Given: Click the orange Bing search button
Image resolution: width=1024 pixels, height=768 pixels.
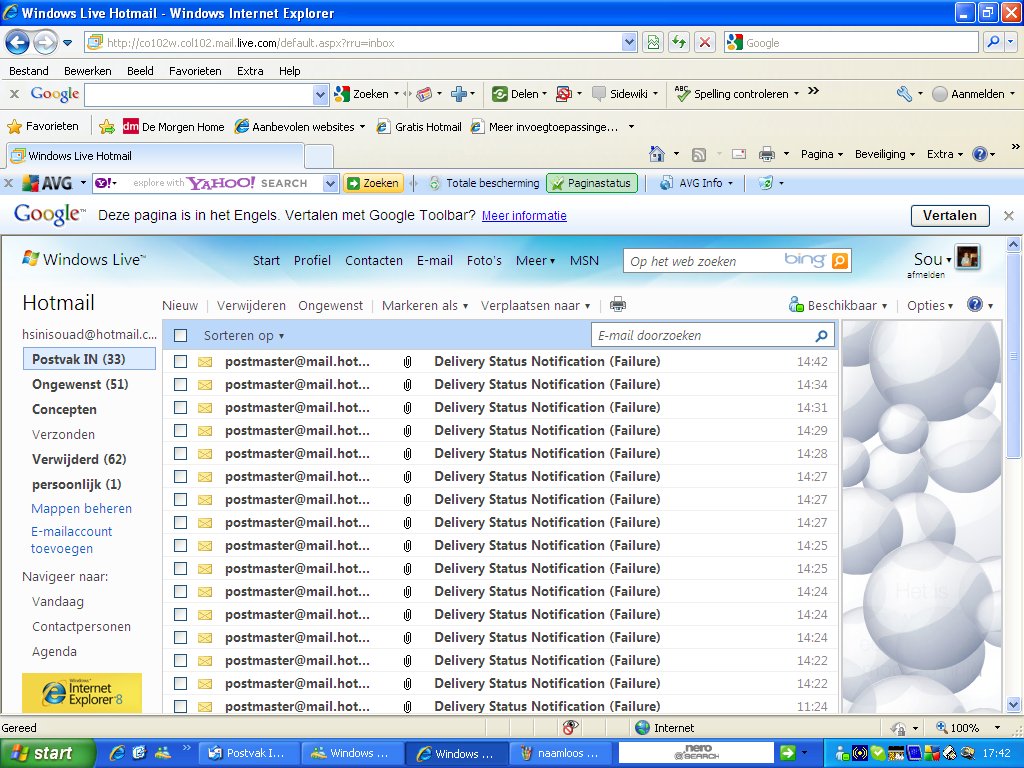Looking at the screenshot, I should [x=840, y=261].
